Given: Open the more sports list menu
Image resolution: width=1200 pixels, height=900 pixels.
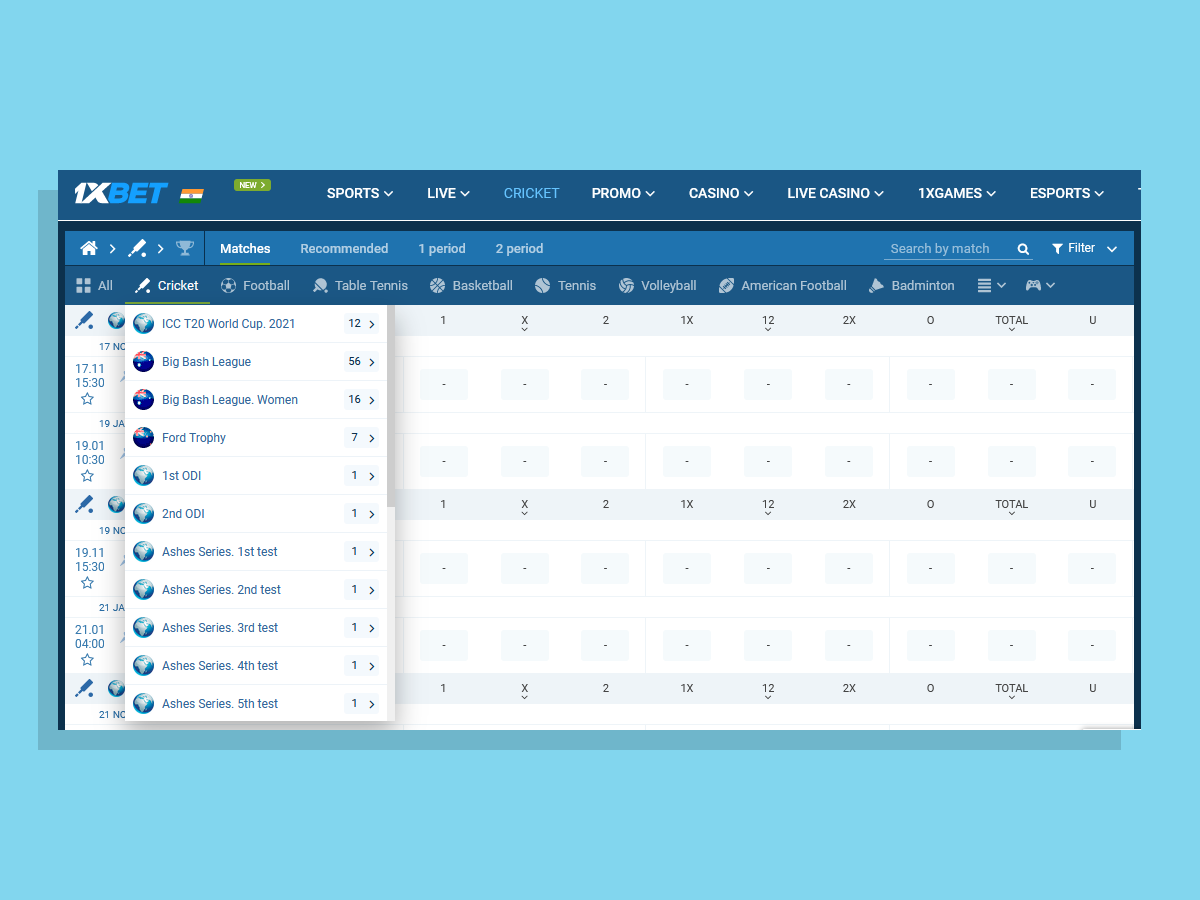Looking at the screenshot, I should pyautogui.click(x=991, y=285).
